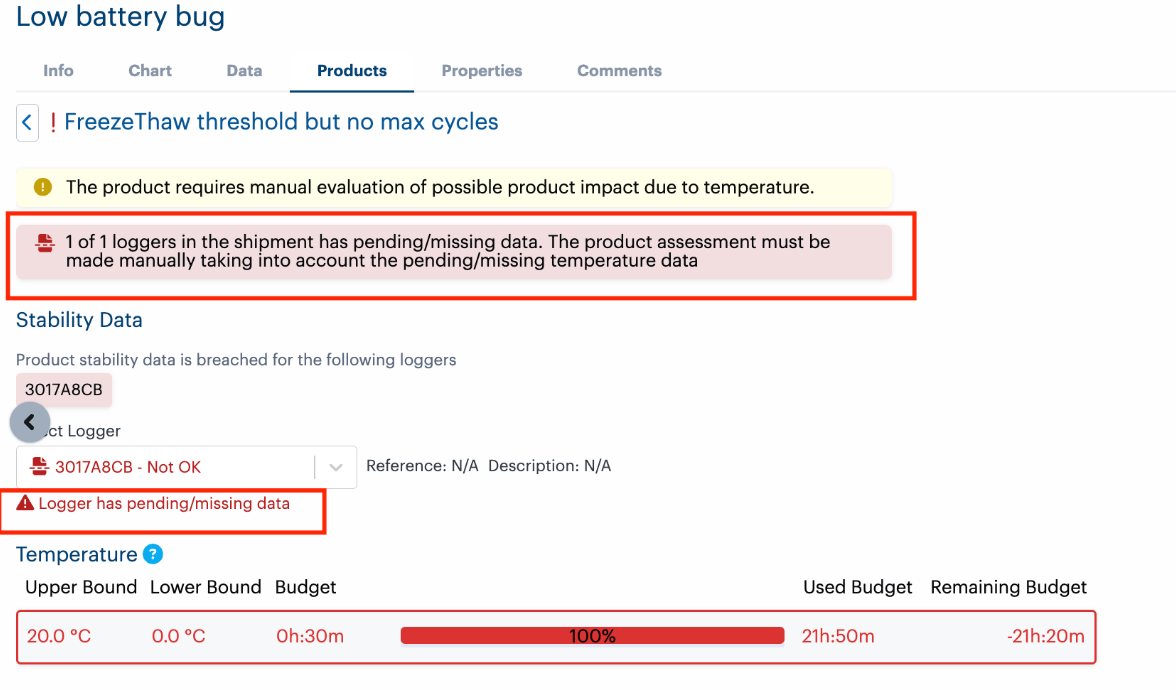
Task: Click the back chevron beside FreezeThaw title
Action: click(x=27, y=122)
